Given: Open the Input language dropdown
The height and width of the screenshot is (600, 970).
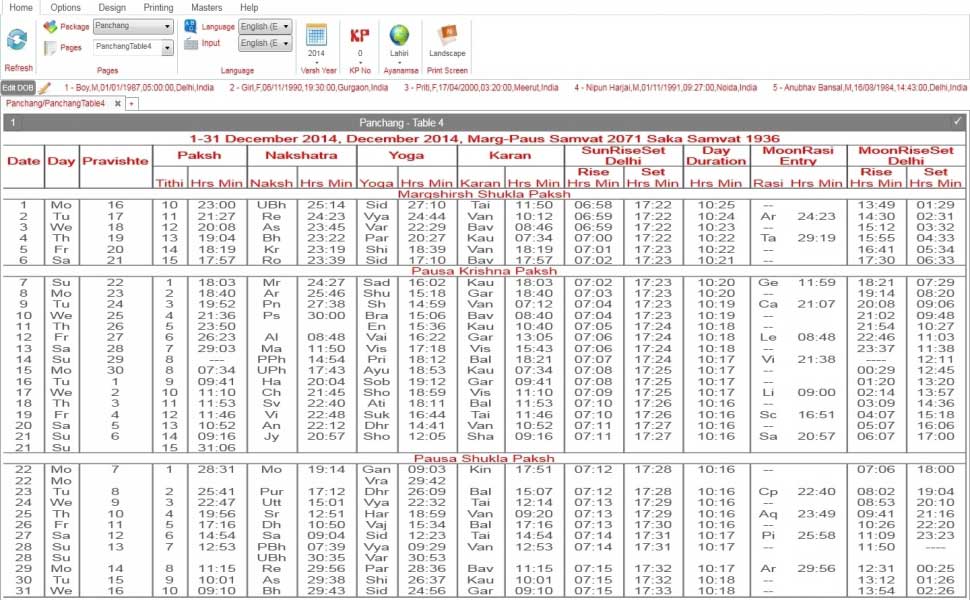Looking at the screenshot, I should pyautogui.click(x=265, y=43).
